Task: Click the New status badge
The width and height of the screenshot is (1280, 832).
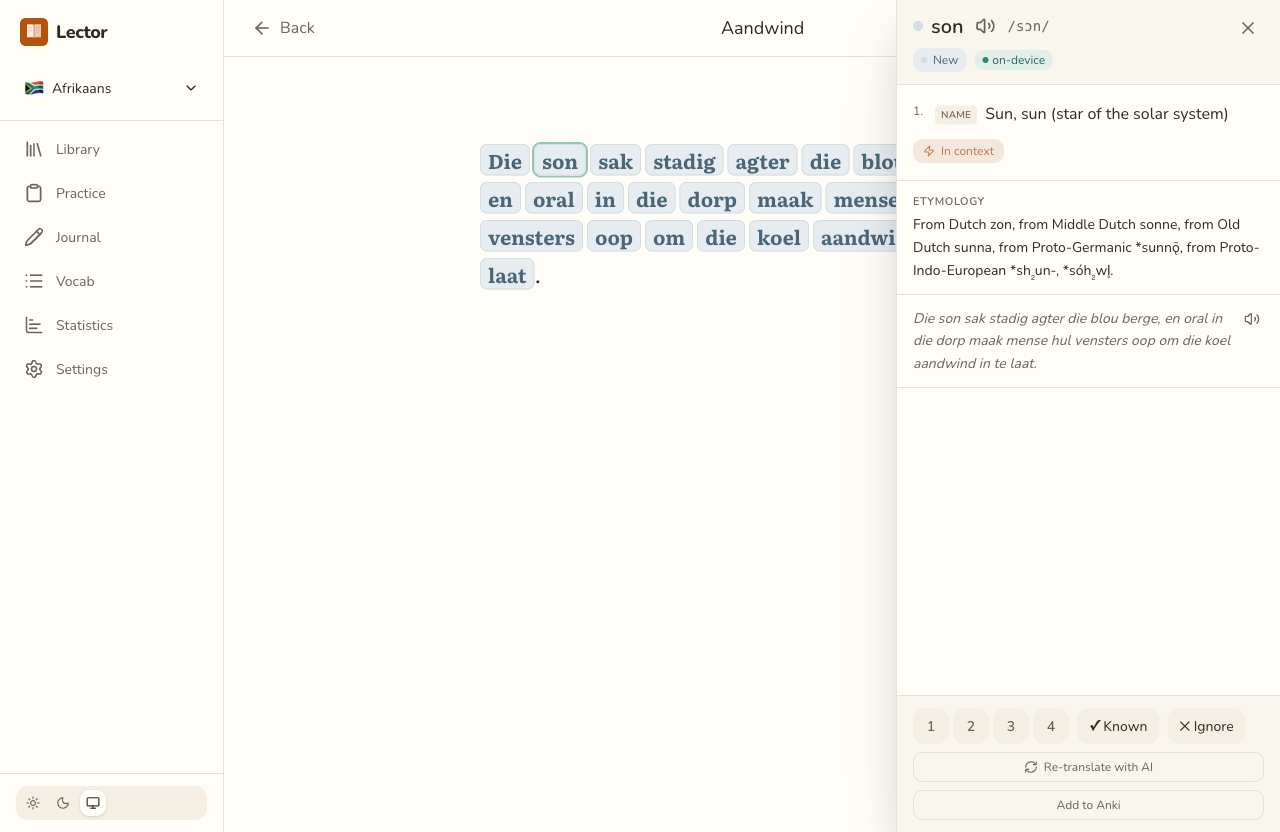Action: point(939,60)
